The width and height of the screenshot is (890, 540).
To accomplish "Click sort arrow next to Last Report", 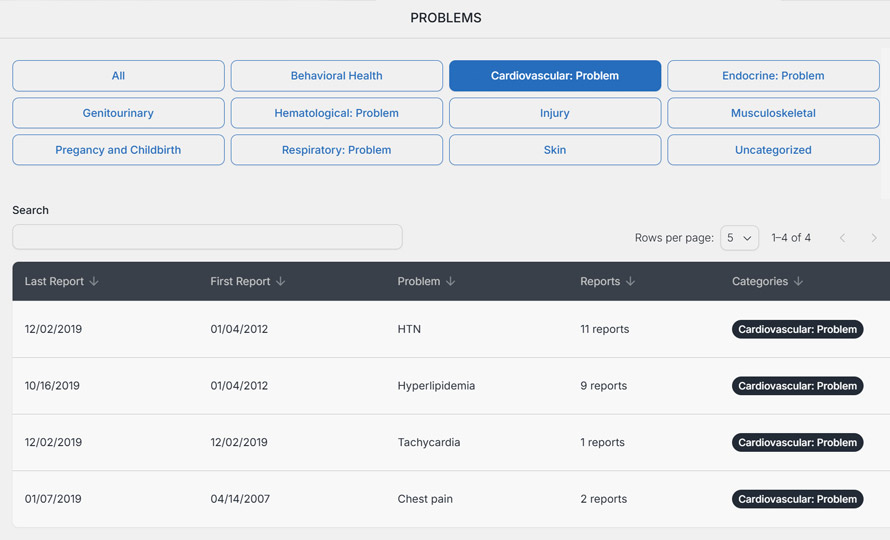I will (x=94, y=282).
